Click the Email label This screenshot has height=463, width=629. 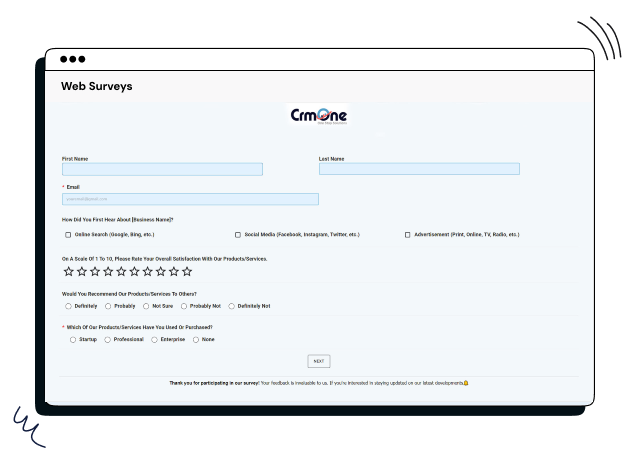click(73, 187)
